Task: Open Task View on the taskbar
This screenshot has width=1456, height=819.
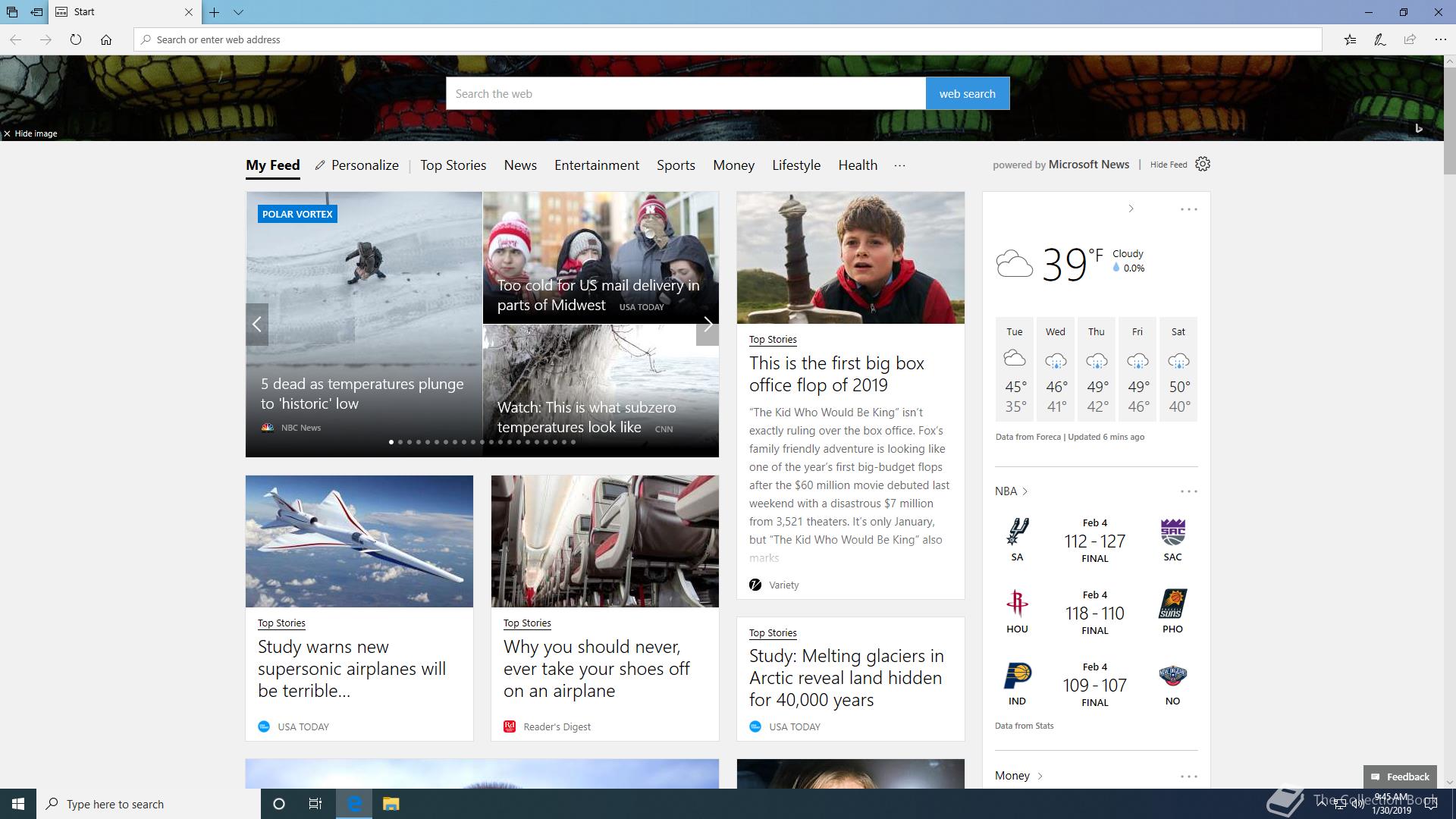Action: pos(315,804)
